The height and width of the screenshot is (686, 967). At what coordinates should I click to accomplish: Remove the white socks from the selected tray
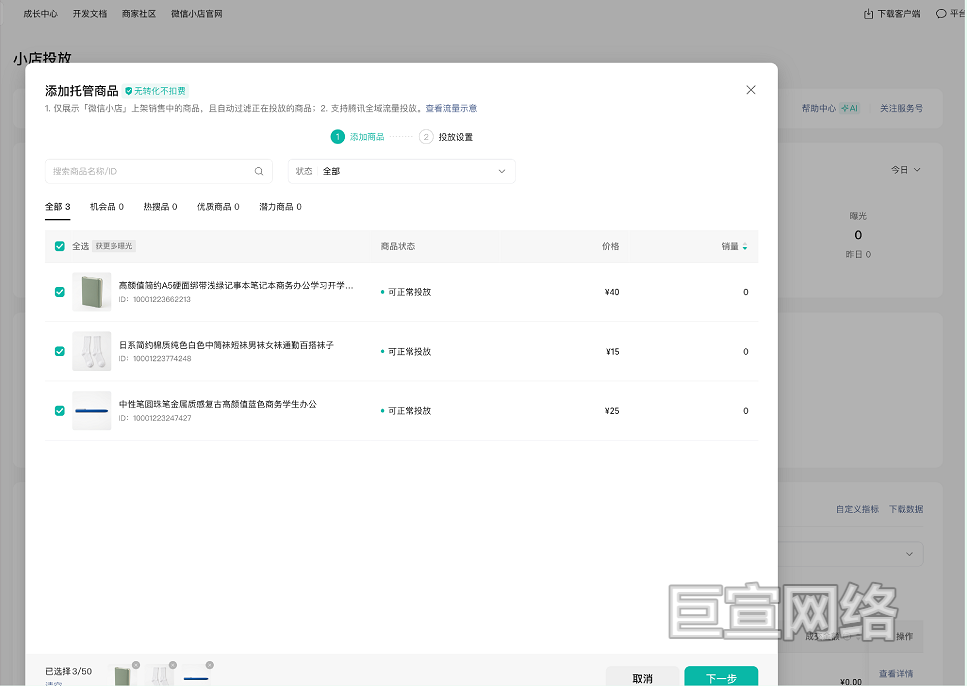pos(173,665)
